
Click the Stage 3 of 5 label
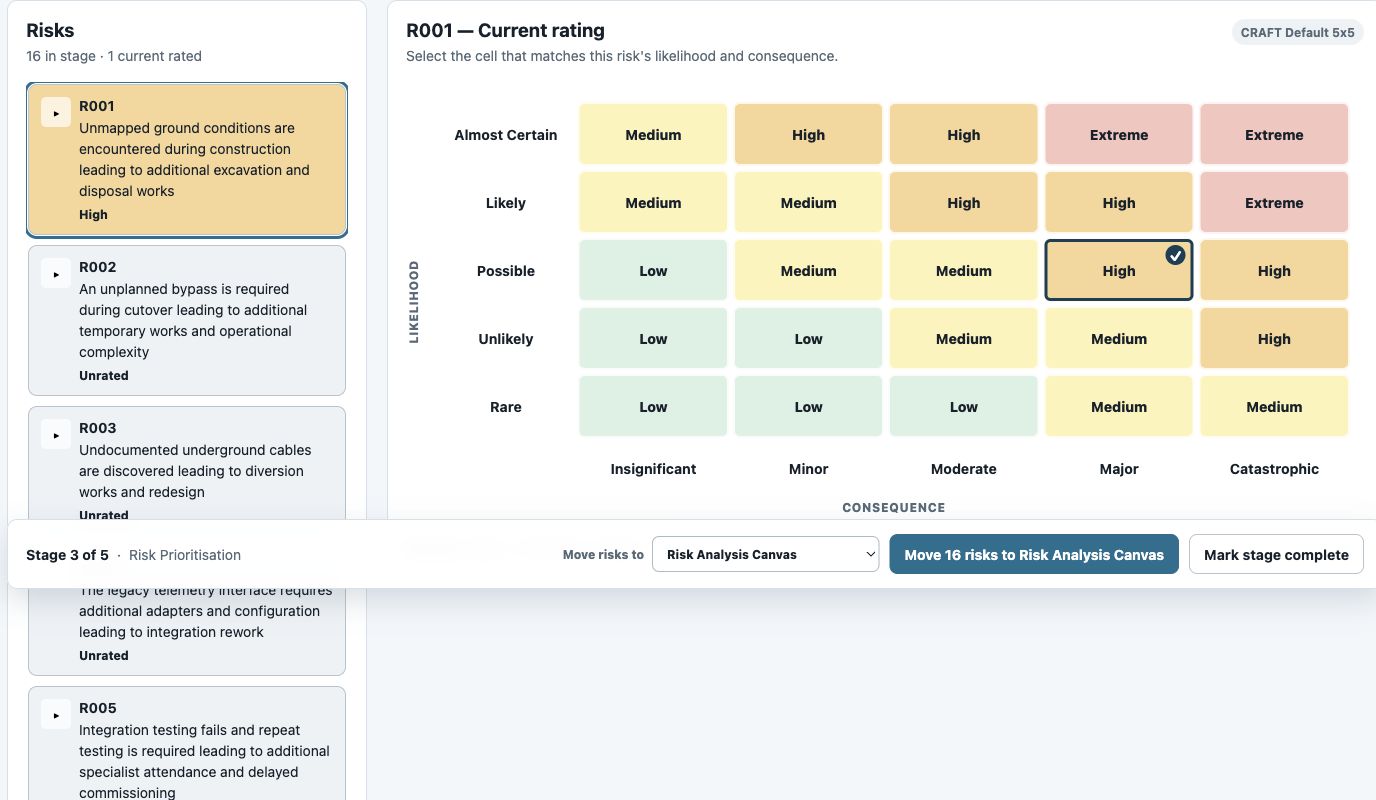pyautogui.click(x=67, y=555)
